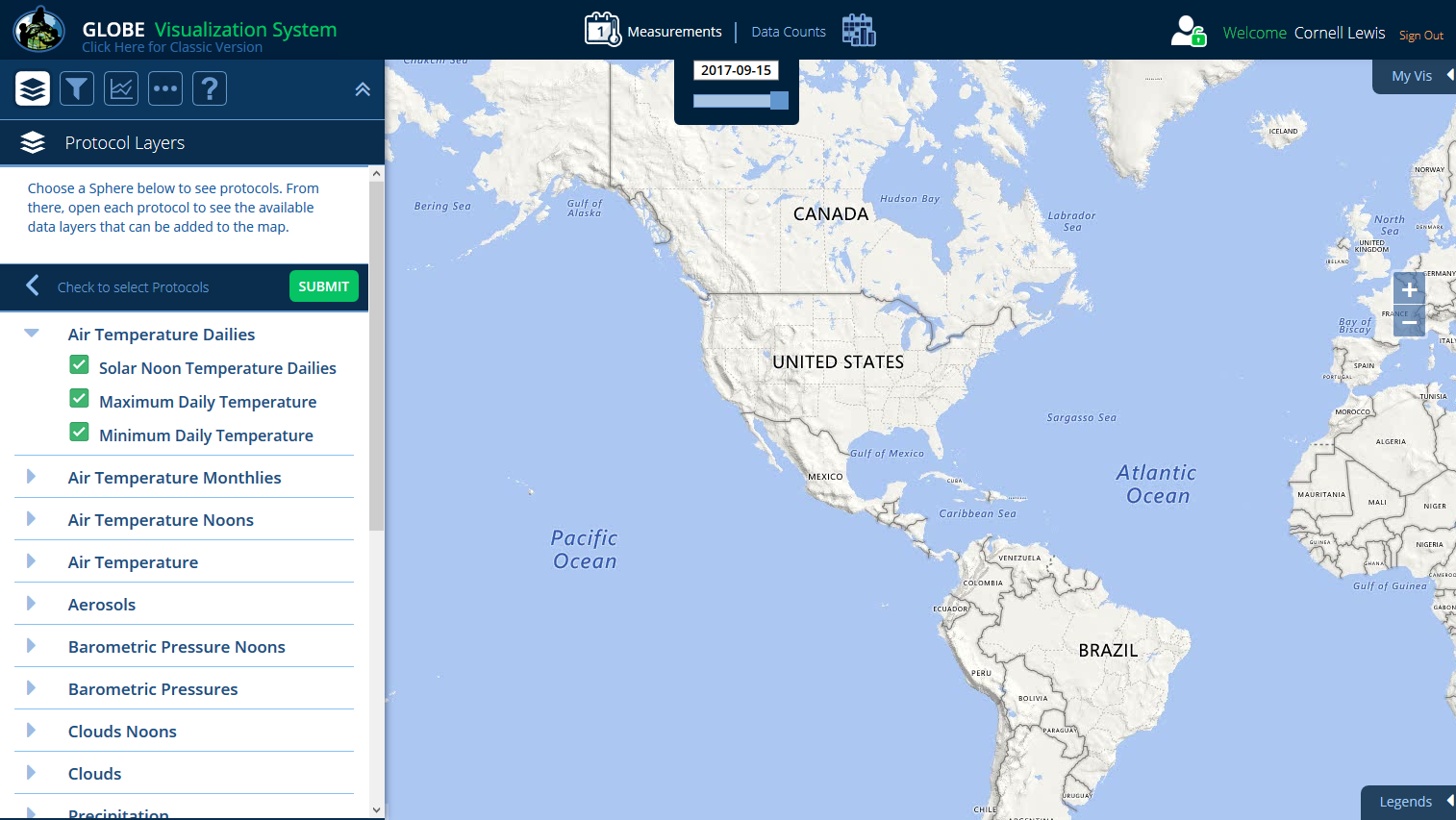Click the date slider handle

779,100
